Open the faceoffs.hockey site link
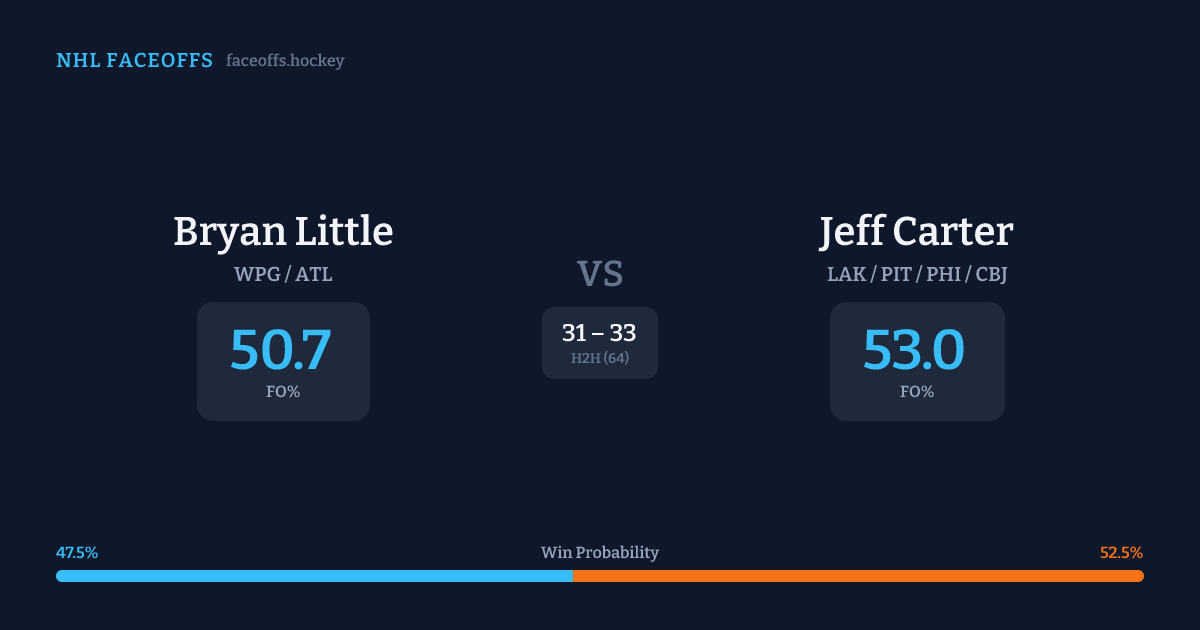Image resolution: width=1200 pixels, height=630 pixels. click(x=285, y=61)
